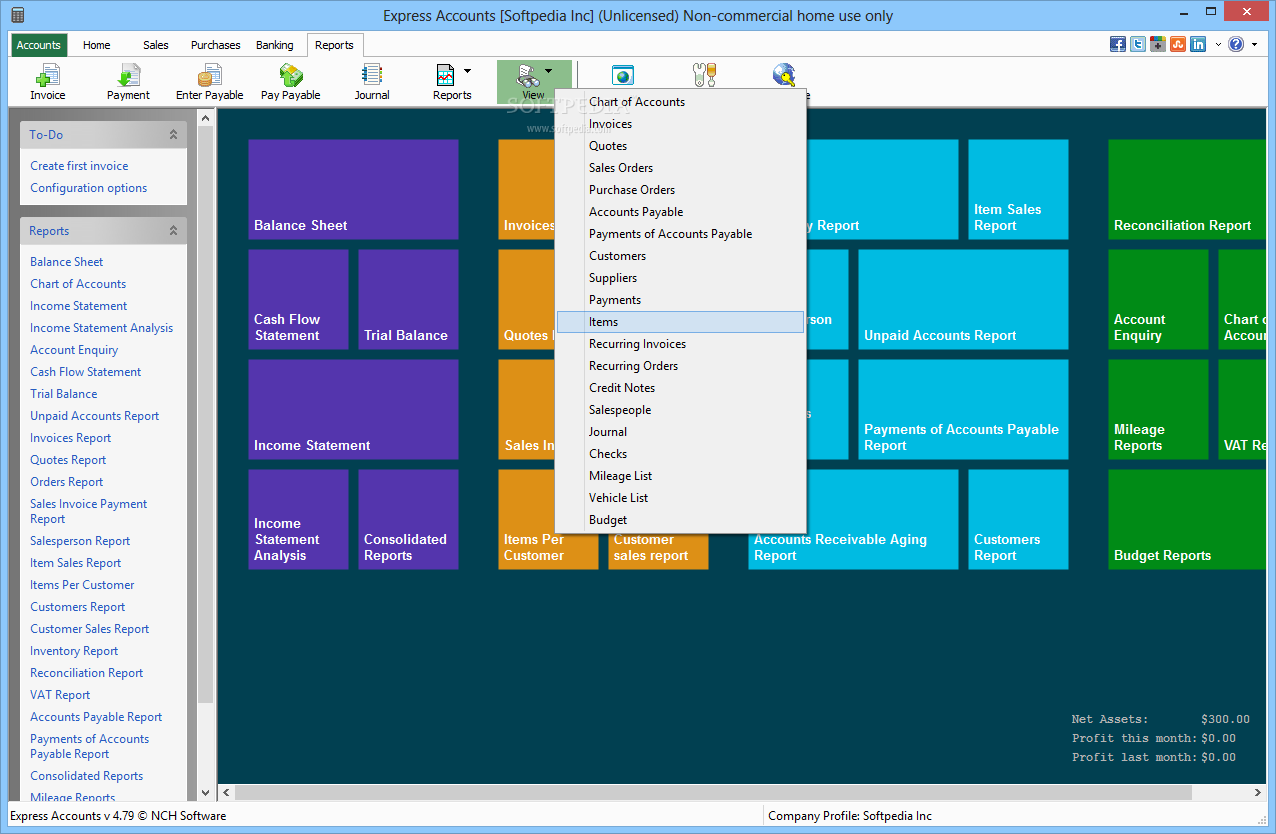Click the sidebar scroll down arrow
This screenshot has width=1276, height=834.
tap(205, 793)
